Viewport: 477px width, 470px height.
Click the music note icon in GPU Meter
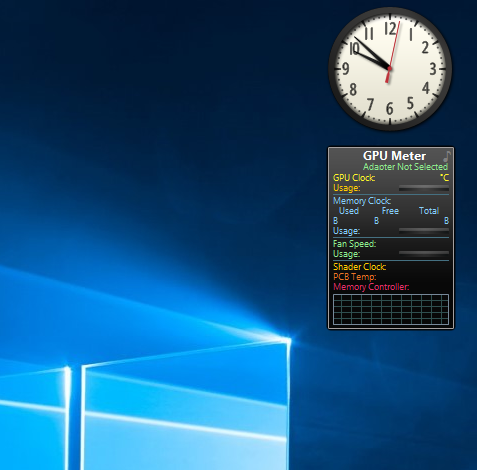click(447, 156)
